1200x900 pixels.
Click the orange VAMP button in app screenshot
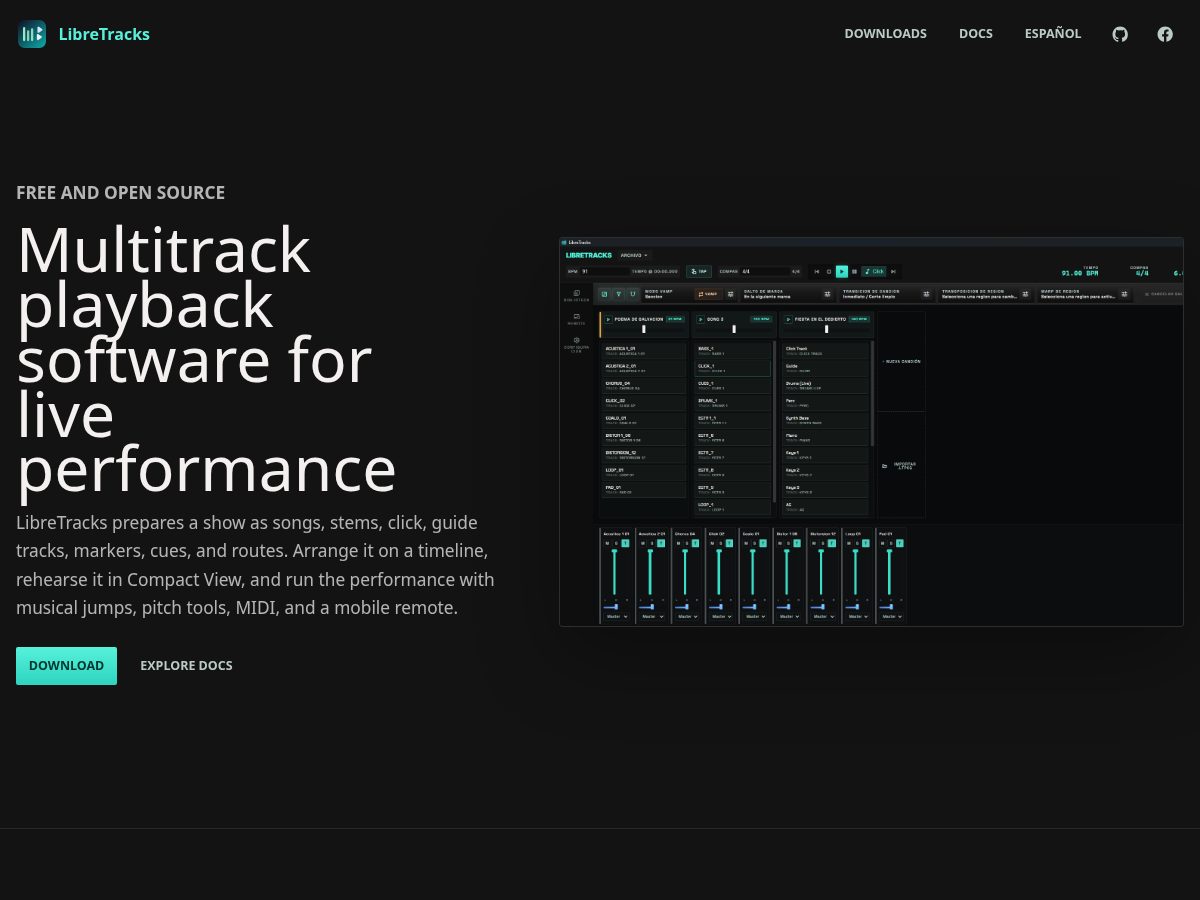[707, 294]
